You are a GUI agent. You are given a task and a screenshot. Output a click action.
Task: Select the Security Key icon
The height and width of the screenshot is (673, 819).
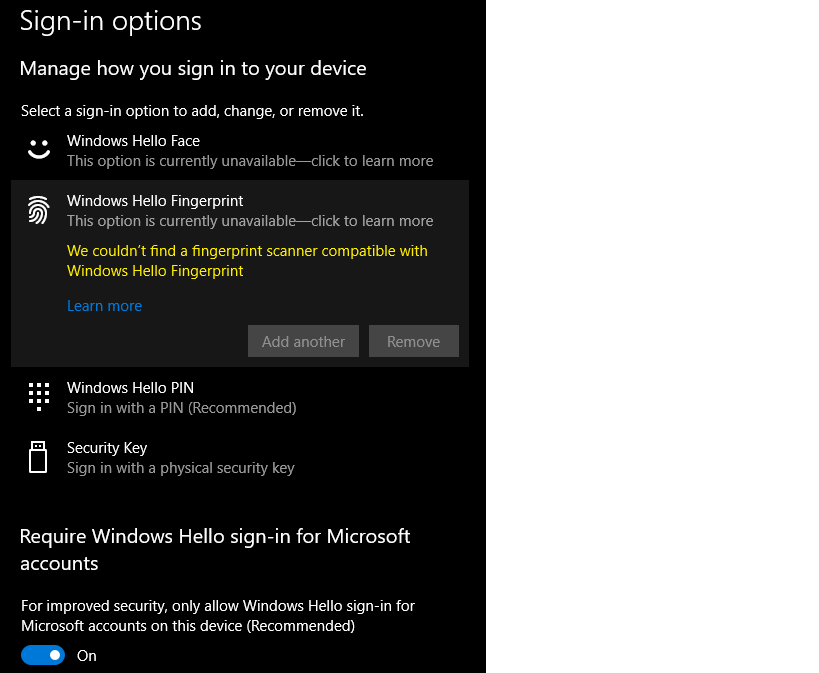(38, 457)
